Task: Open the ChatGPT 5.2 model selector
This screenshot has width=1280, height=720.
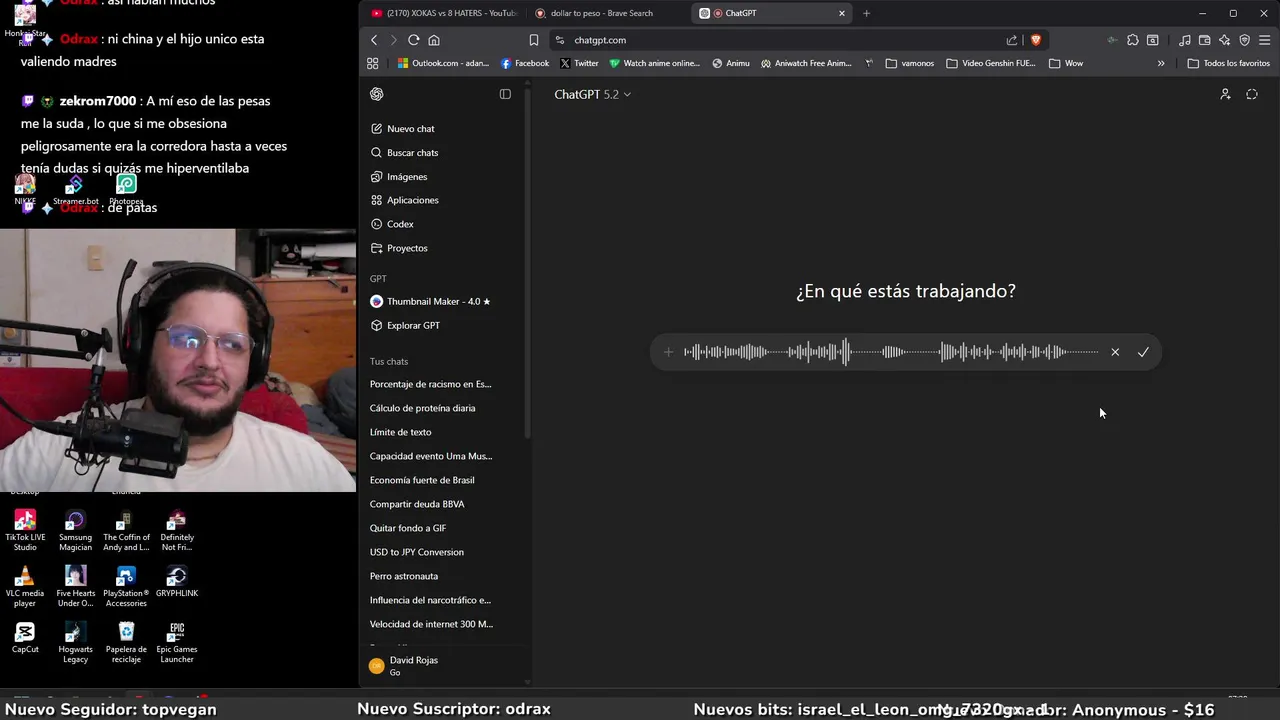Action: [x=592, y=94]
